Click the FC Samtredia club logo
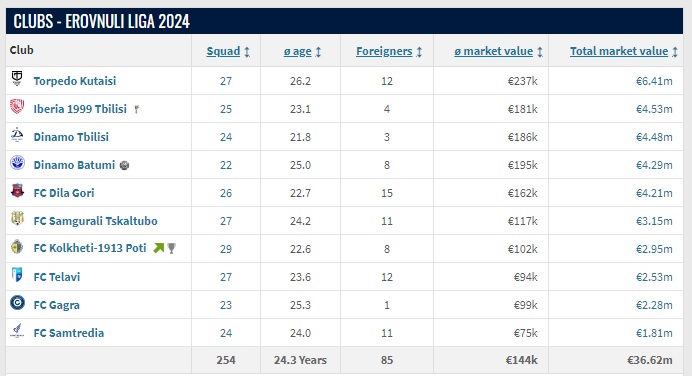The image size is (692, 376). tap(17, 331)
